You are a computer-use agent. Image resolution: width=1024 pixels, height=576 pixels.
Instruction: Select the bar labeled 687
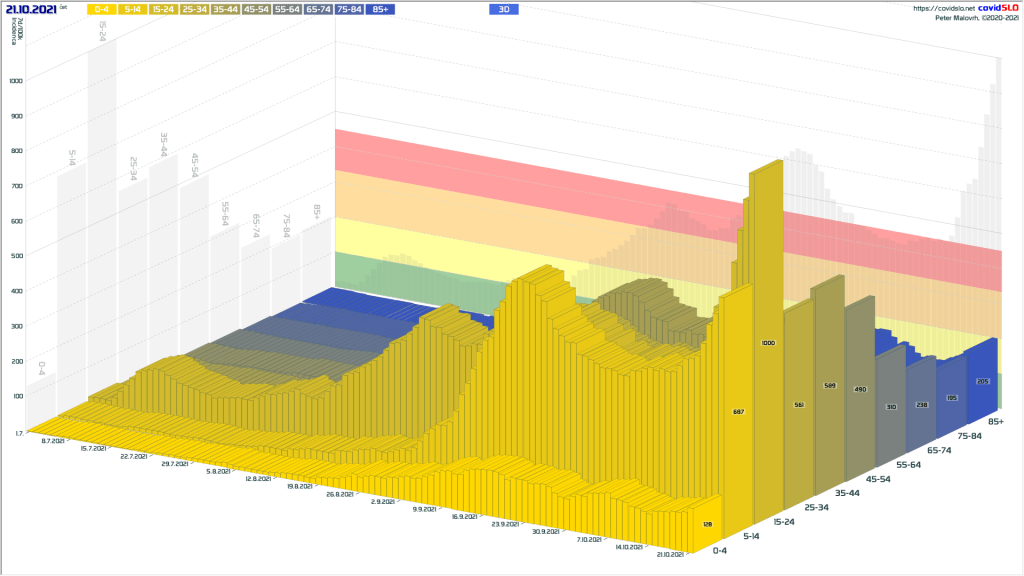tap(739, 412)
